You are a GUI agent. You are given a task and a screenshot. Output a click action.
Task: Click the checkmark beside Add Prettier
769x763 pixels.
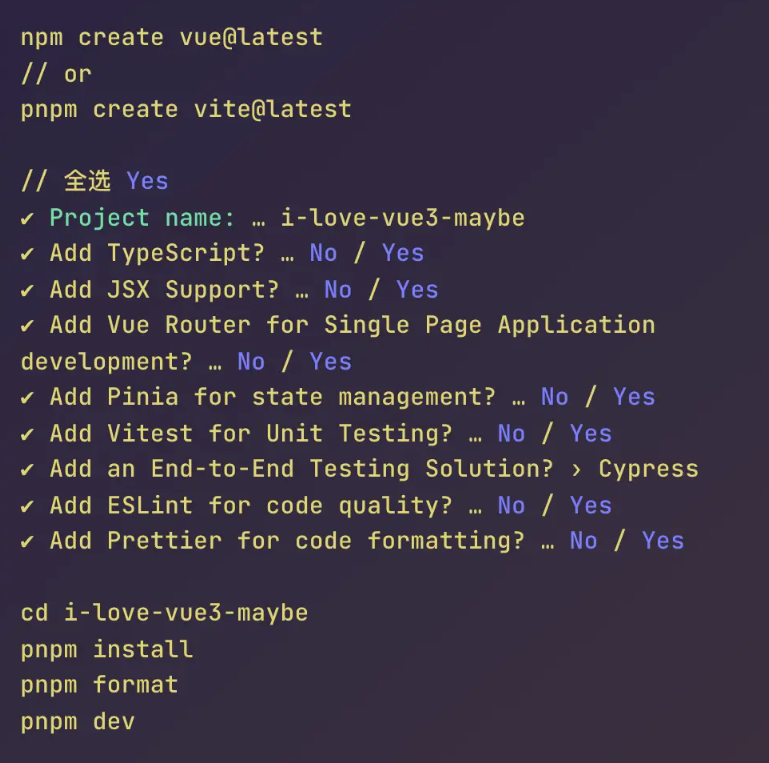tap(27, 542)
